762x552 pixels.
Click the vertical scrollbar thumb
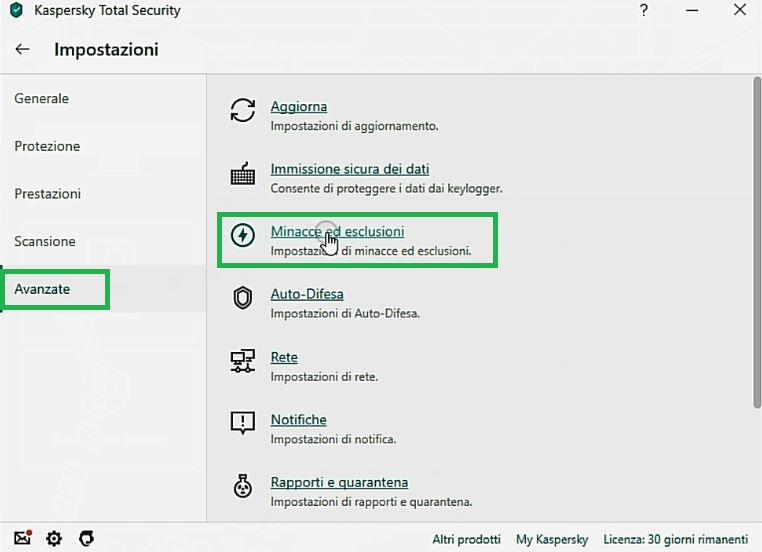coord(757,242)
